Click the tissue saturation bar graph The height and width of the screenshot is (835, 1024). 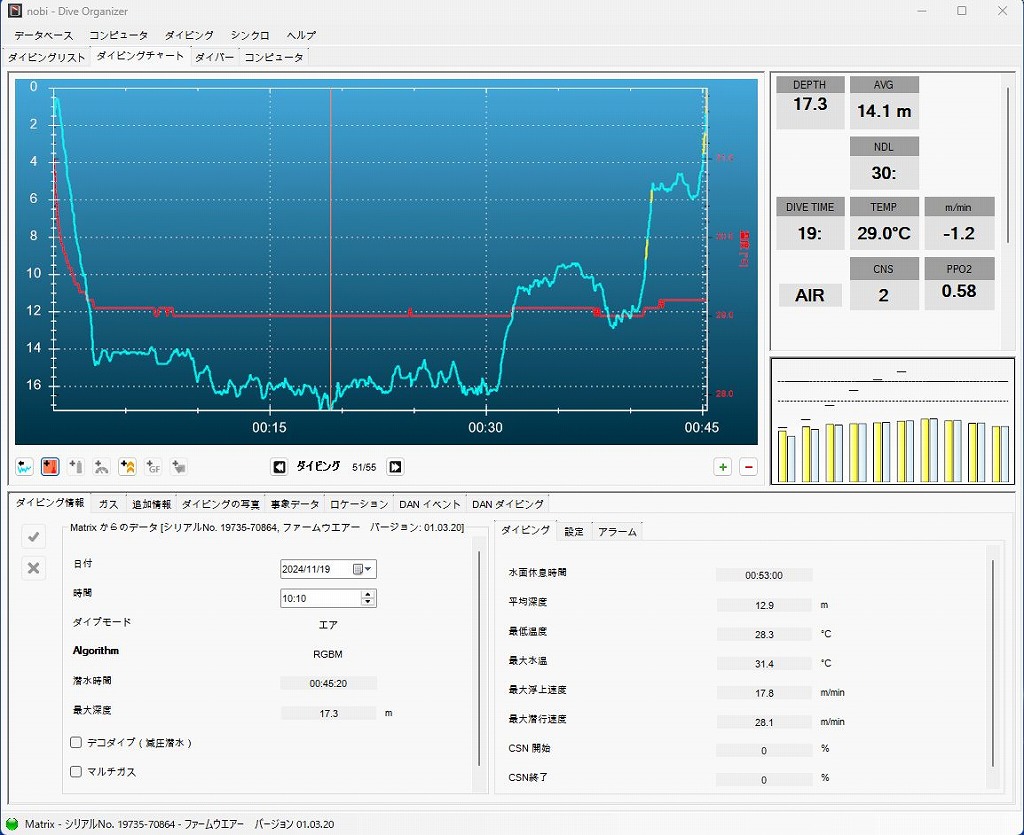(893, 422)
